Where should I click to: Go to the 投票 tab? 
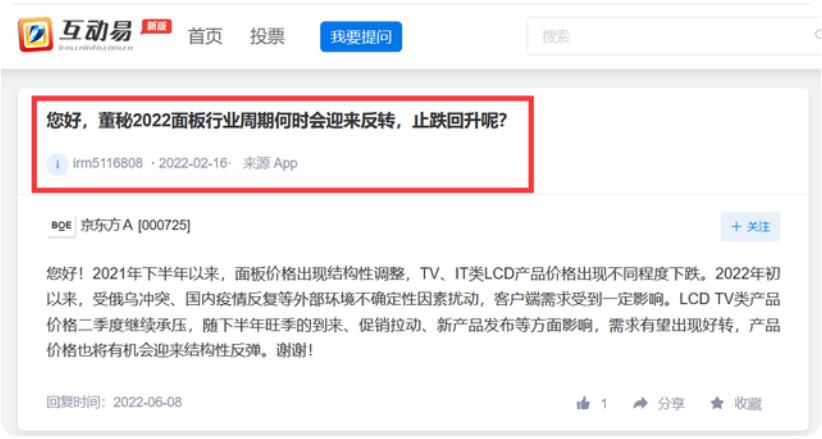pos(267,36)
